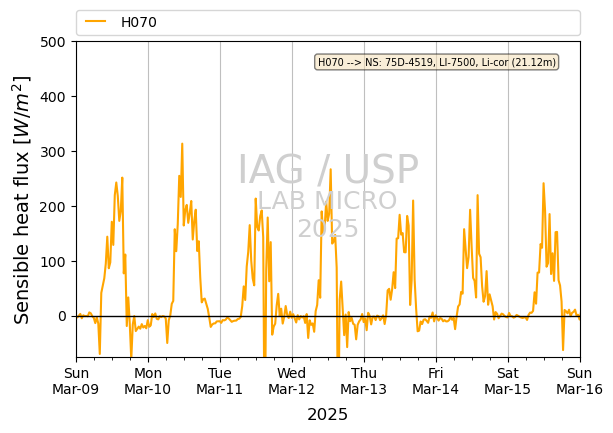
Task: Click the Sun Mar-09 date label
Action: pyautogui.click(x=76, y=381)
